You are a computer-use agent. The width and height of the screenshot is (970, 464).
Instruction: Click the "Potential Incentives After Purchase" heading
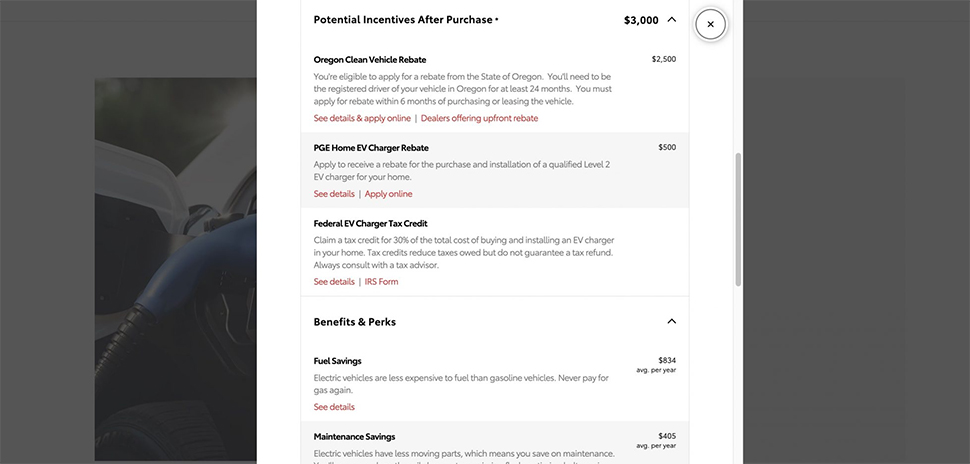[403, 20]
